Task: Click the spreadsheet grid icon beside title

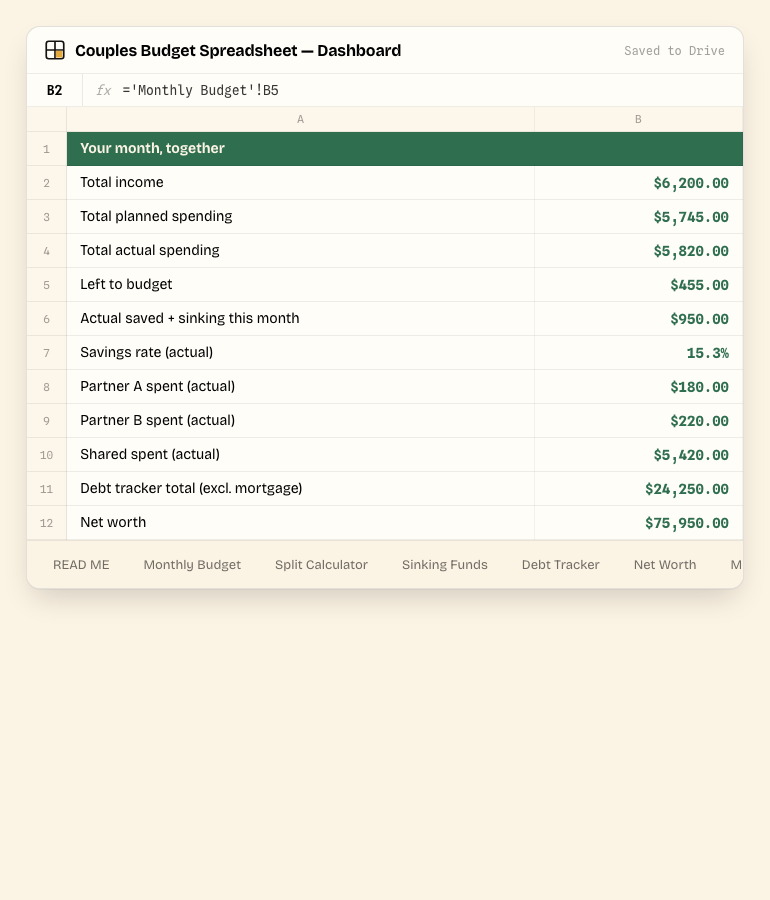Action: (x=55, y=50)
